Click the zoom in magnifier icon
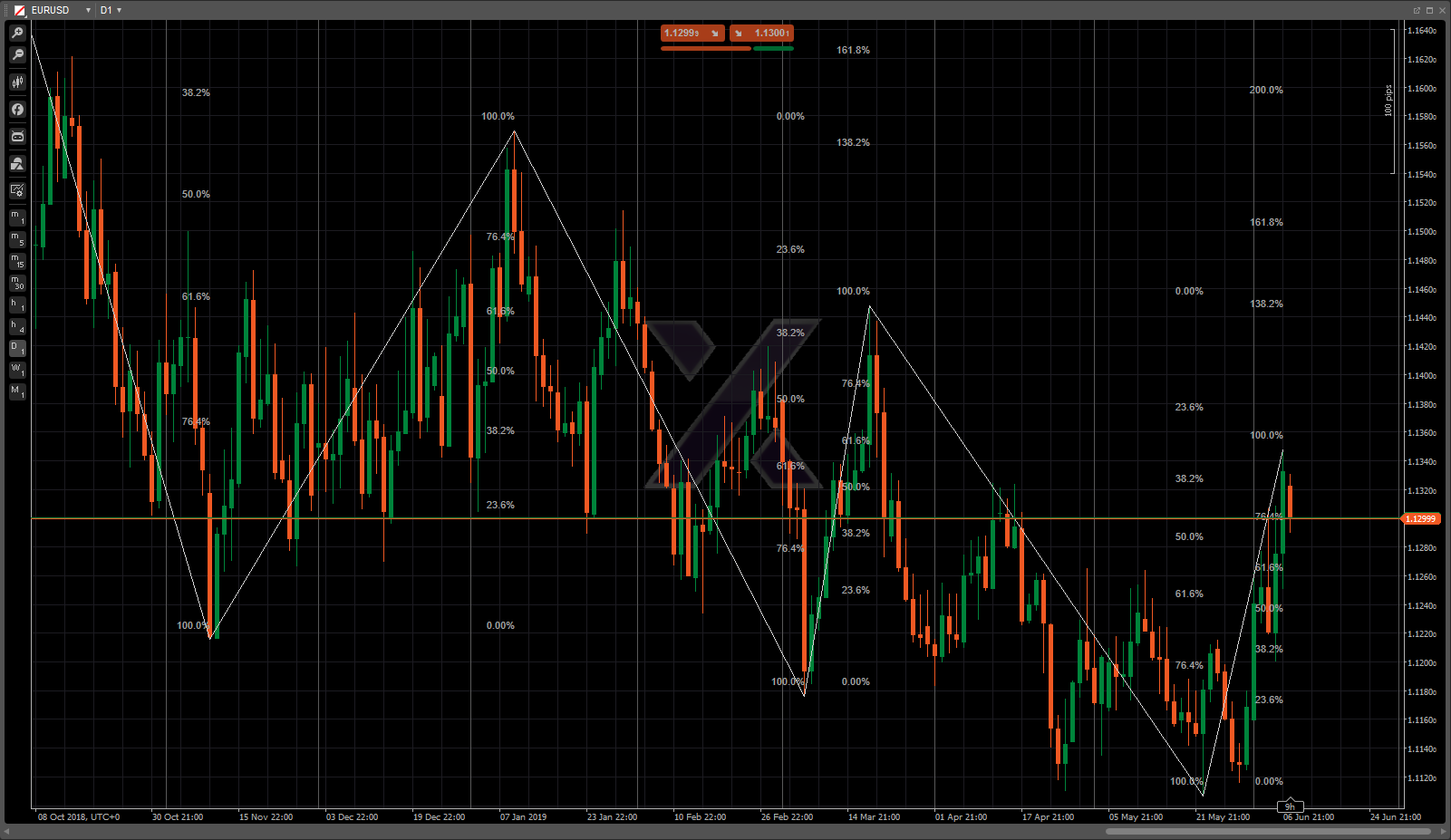The height and width of the screenshot is (840, 1451). (x=17, y=34)
